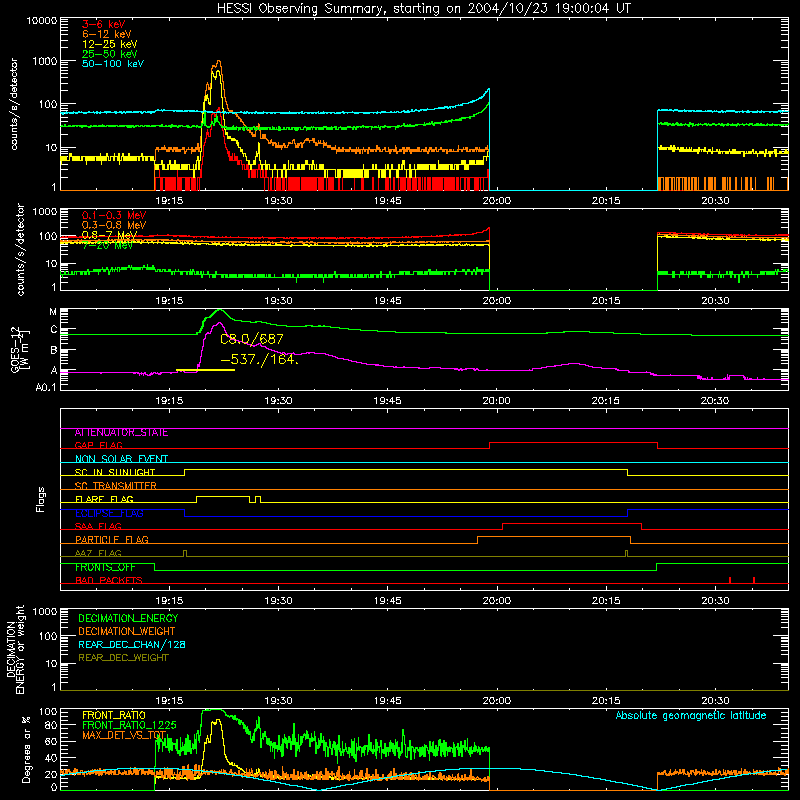Select the SC_TRANSMITTER flag label
800x800 pixels.
pos(116,486)
